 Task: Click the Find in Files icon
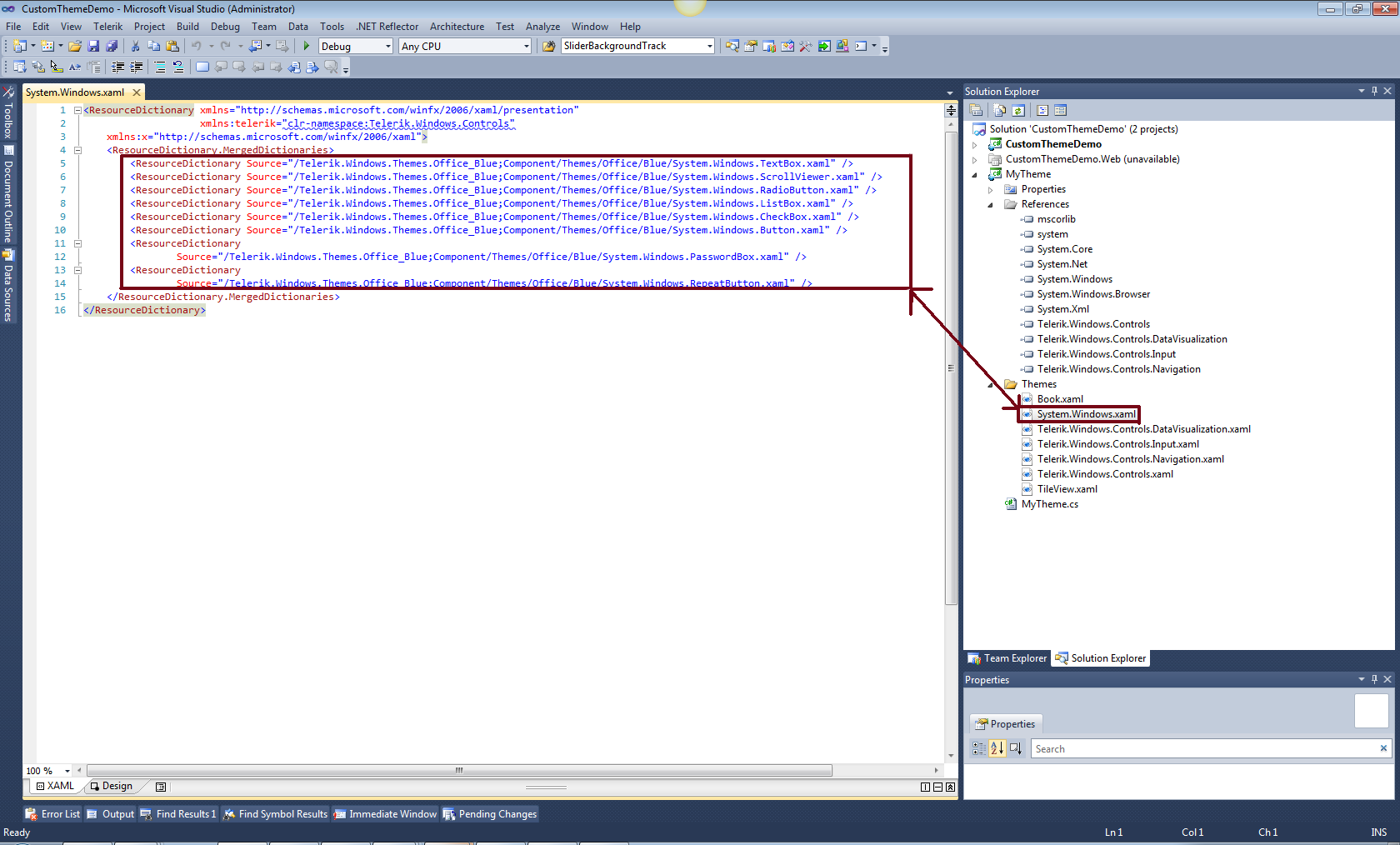[548, 47]
